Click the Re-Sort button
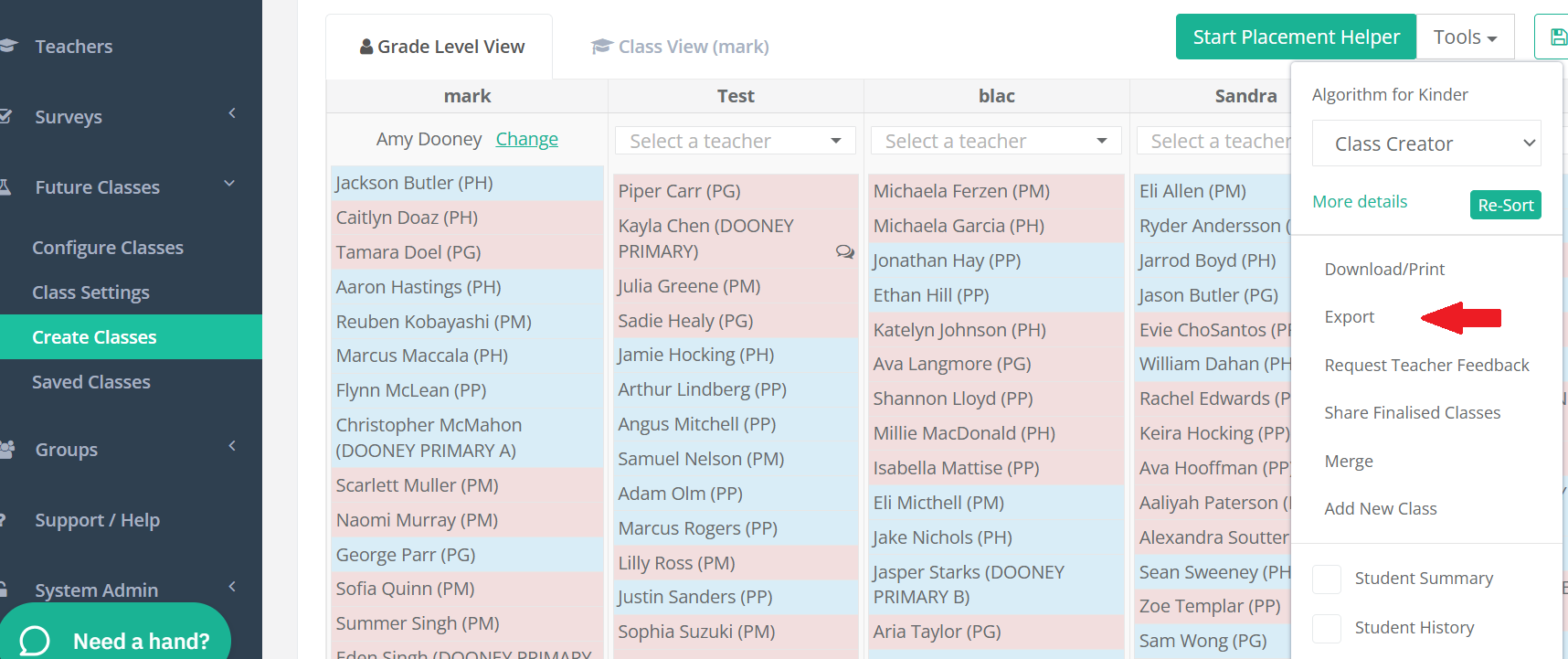Viewport: 1568px width, 659px height. point(1505,205)
